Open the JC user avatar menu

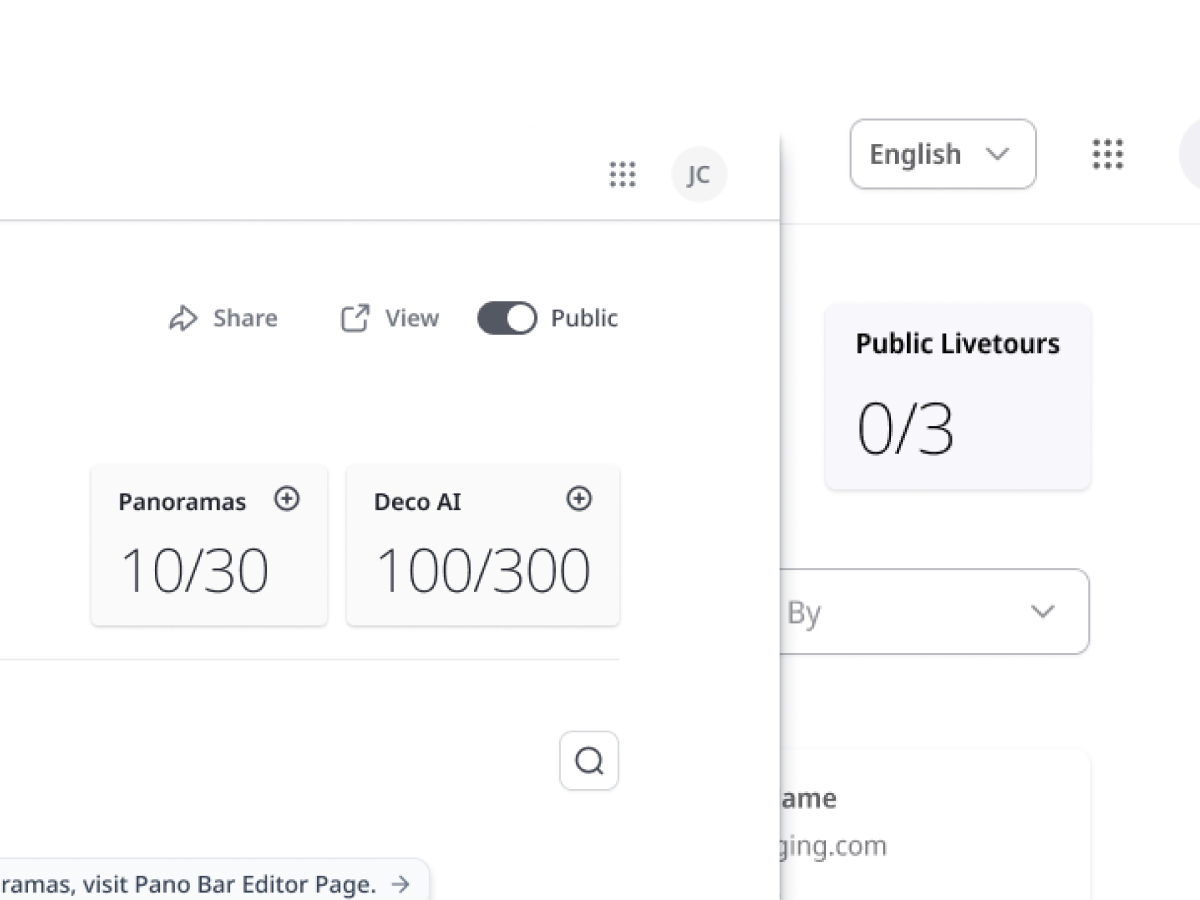tap(699, 175)
